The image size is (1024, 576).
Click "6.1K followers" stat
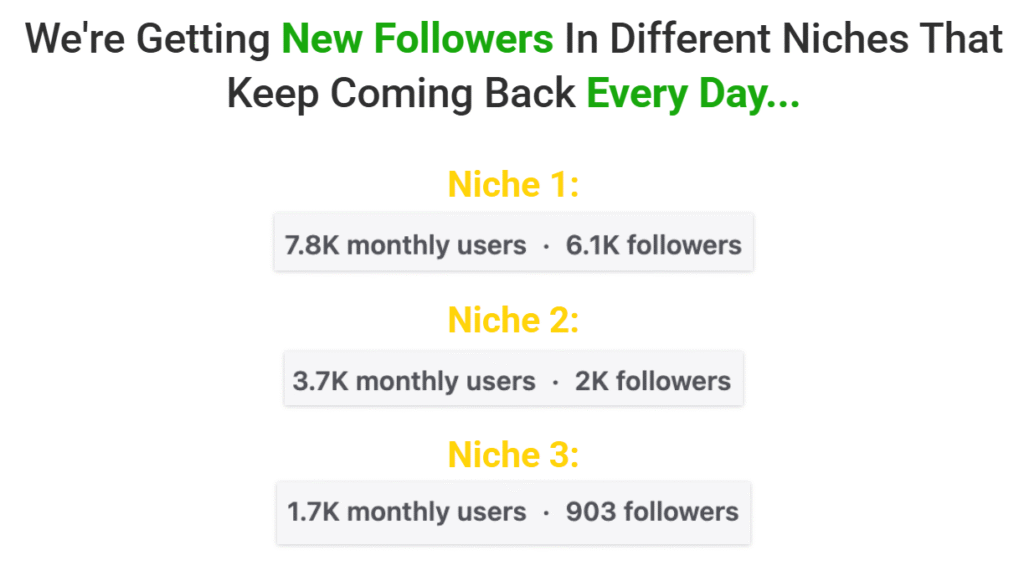654,245
